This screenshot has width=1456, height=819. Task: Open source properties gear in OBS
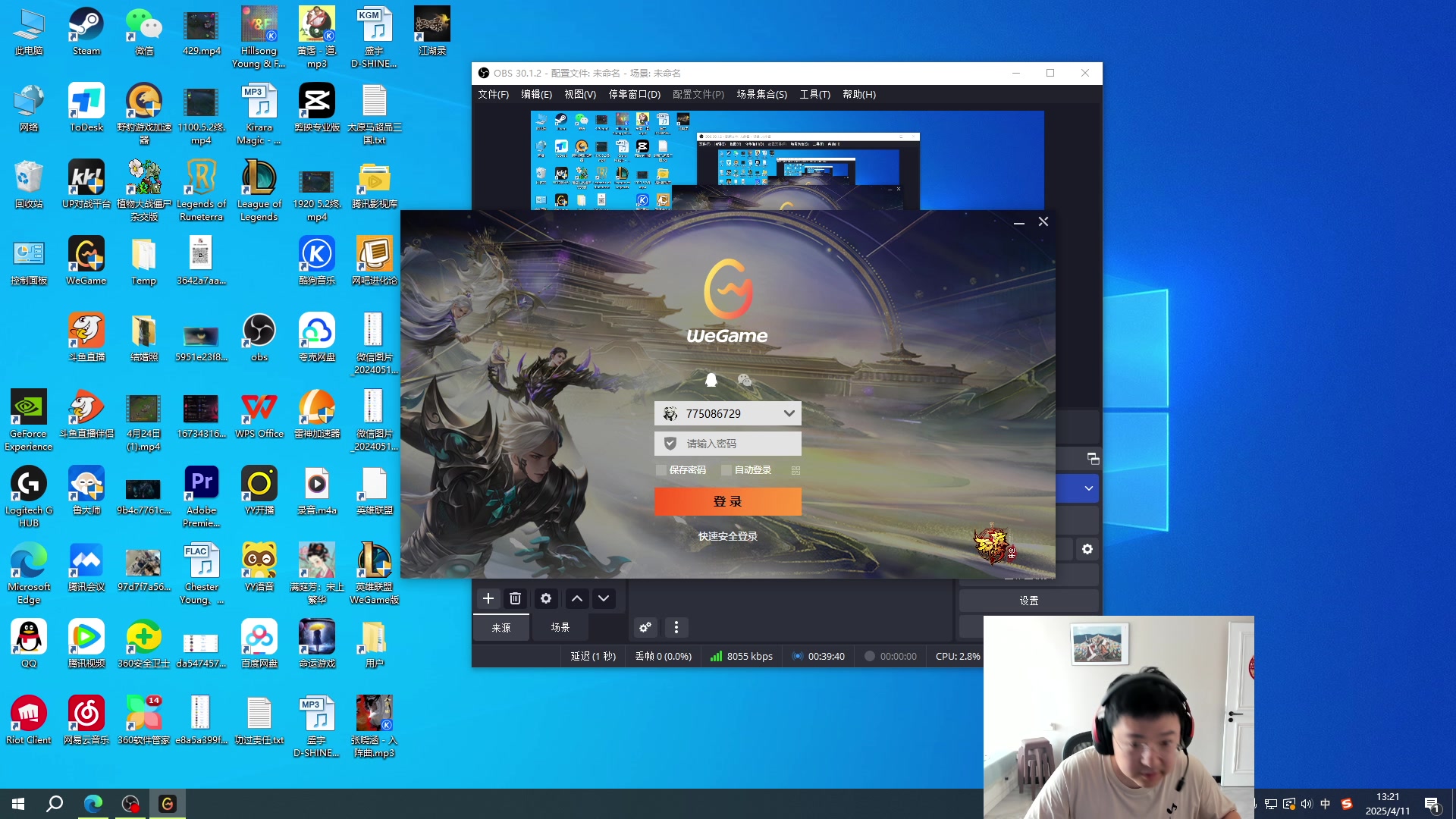pos(546,598)
